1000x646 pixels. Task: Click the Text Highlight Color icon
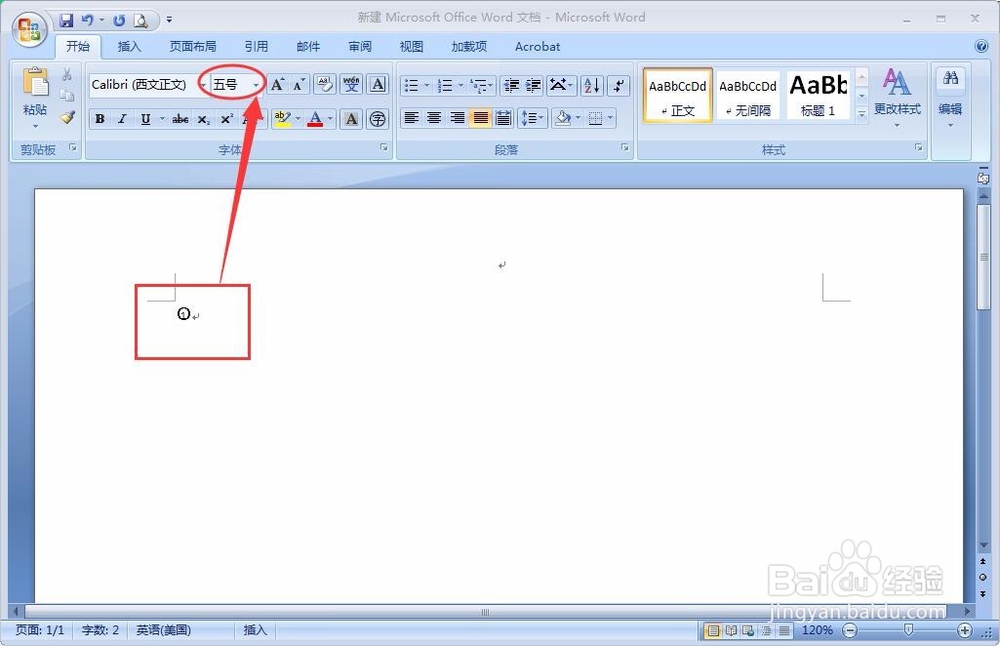pos(282,117)
